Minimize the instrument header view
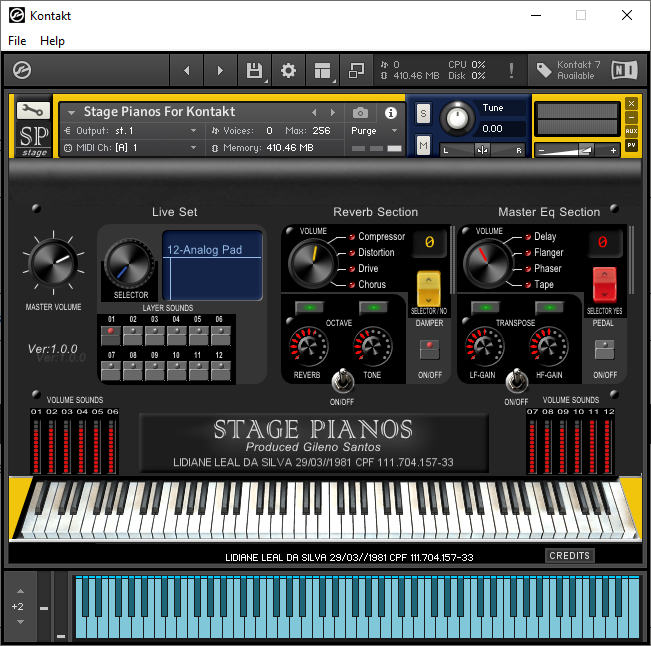 pos(631,117)
